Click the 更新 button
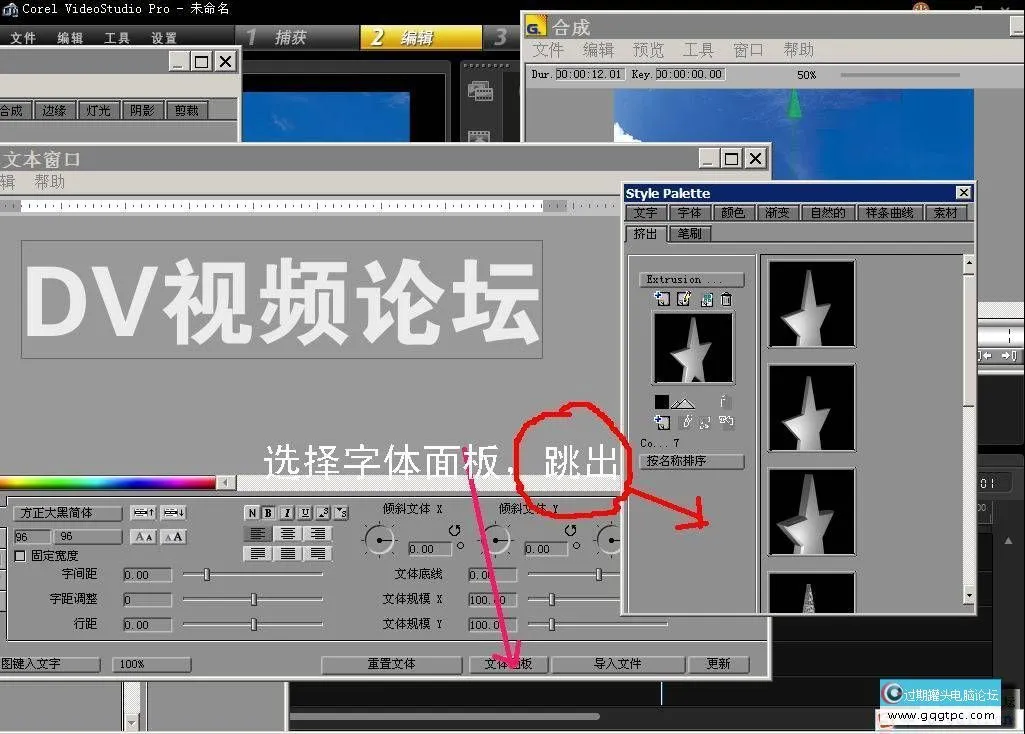 [719, 663]
